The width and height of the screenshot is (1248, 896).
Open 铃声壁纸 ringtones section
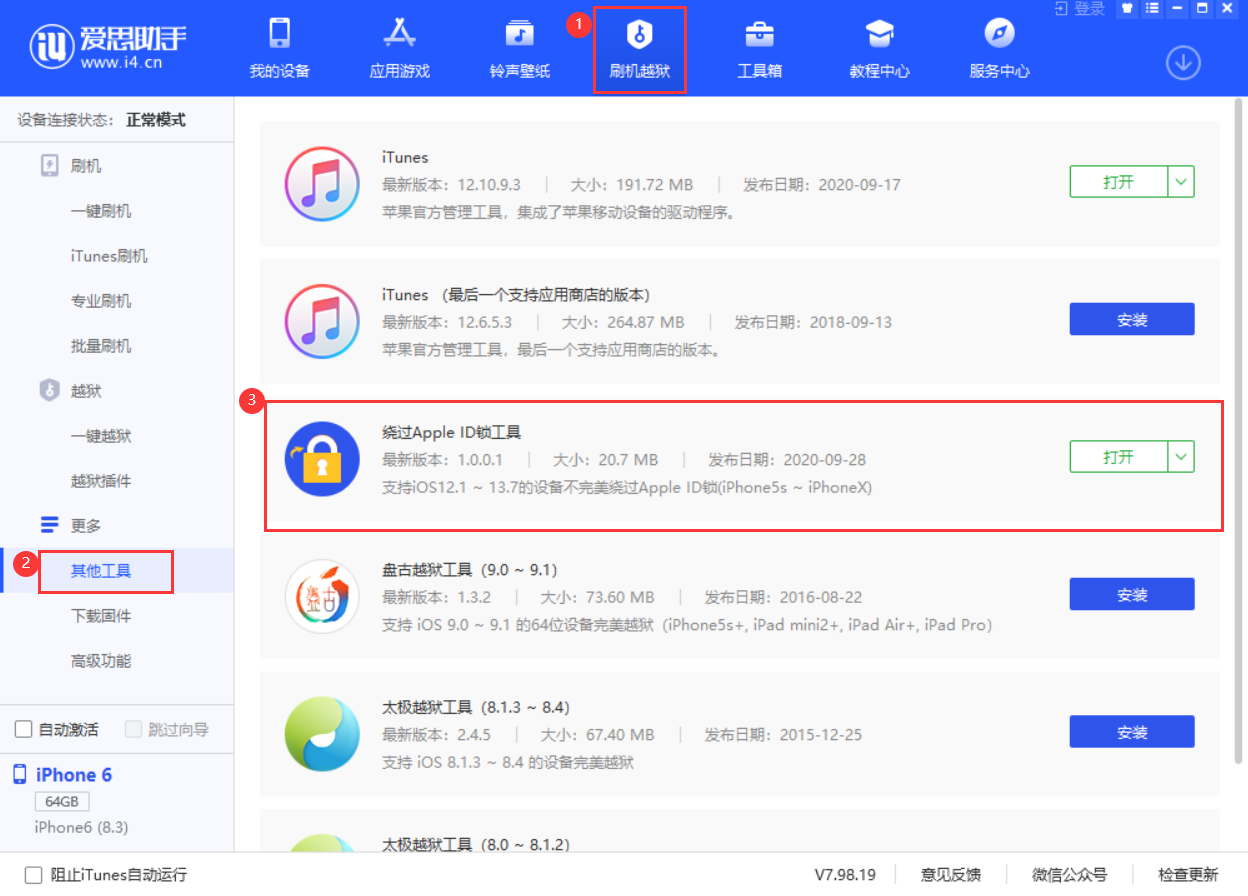[x=519, y=48]
